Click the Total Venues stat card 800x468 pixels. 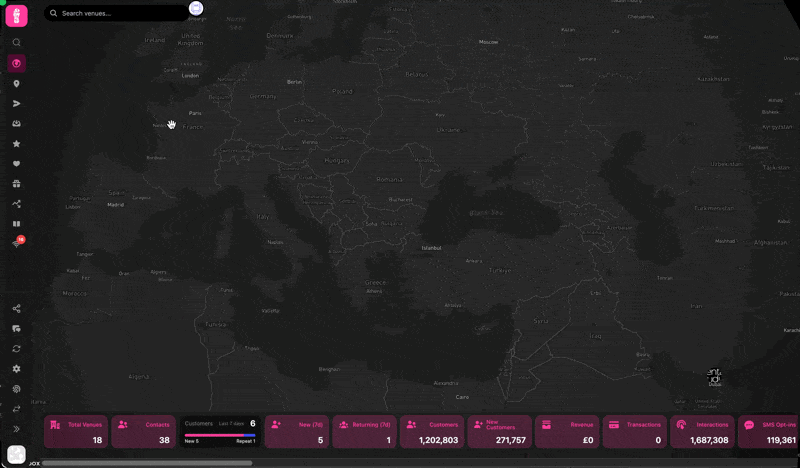click(76, 432)
